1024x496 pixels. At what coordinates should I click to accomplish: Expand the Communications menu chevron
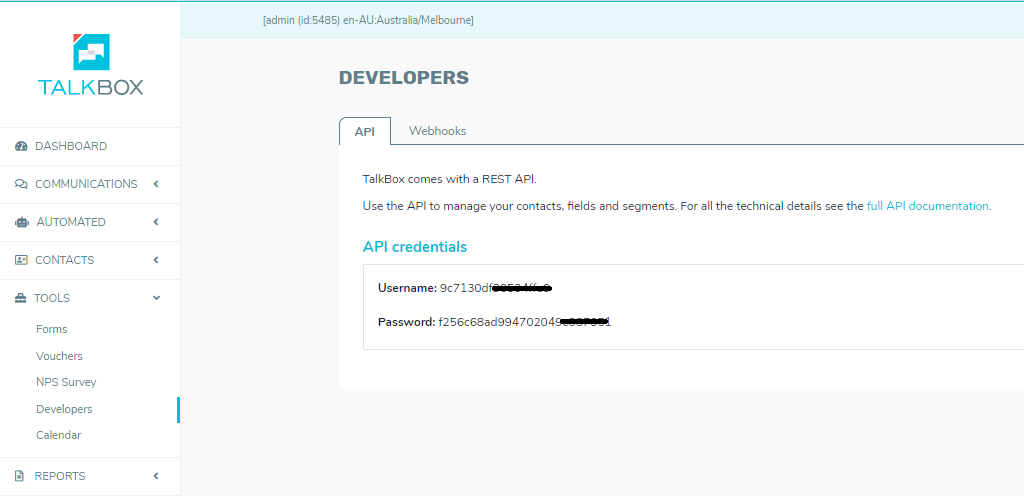[x=156, y=184]
